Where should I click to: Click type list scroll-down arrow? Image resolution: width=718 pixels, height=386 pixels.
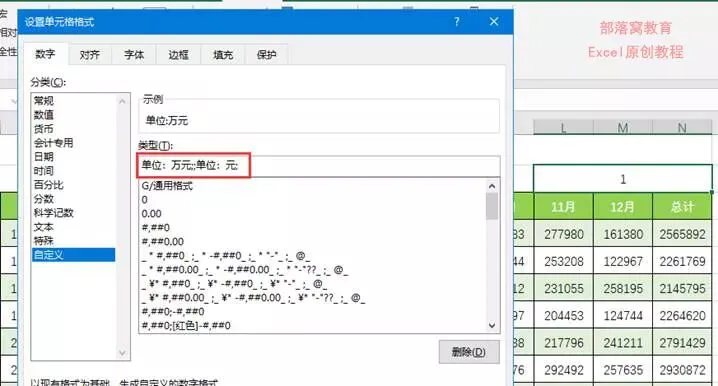492,326
